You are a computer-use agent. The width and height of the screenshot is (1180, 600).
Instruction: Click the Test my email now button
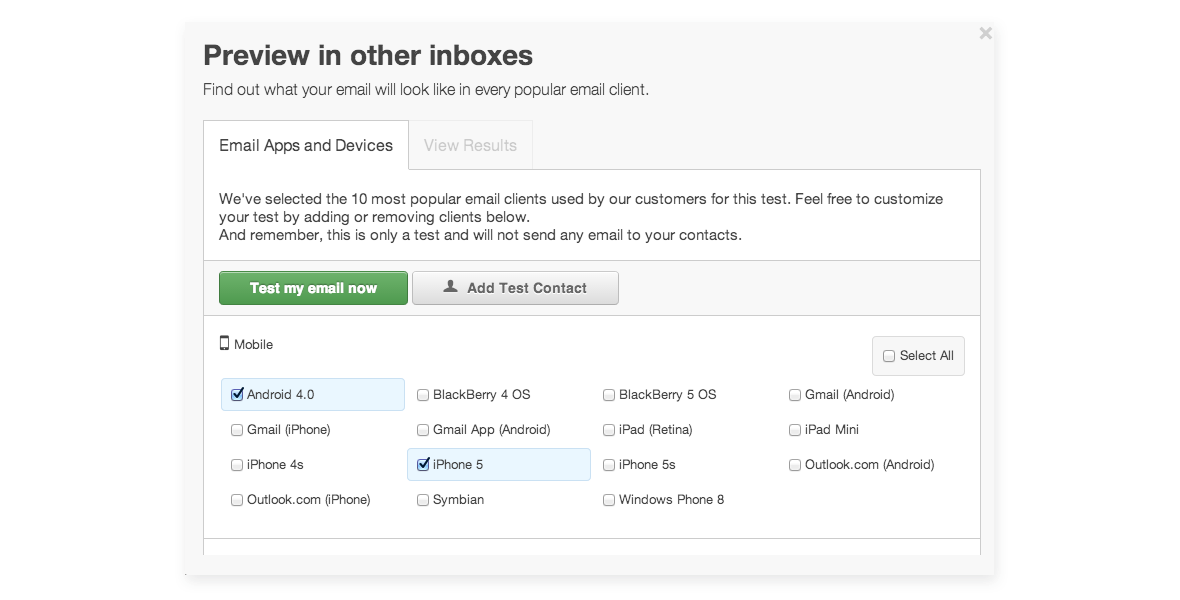coord(313,288)
